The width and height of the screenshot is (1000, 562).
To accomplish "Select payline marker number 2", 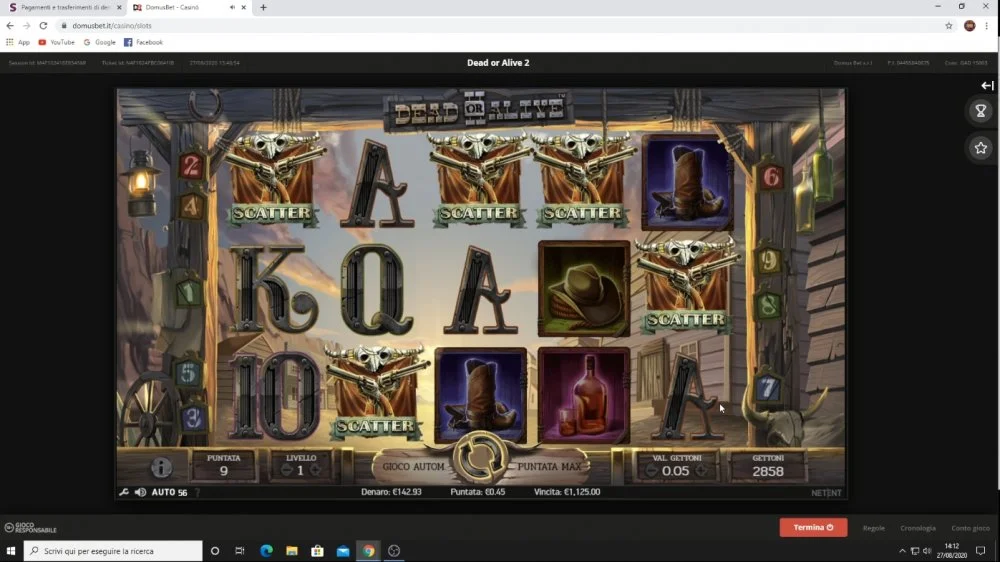I will 190,166.
